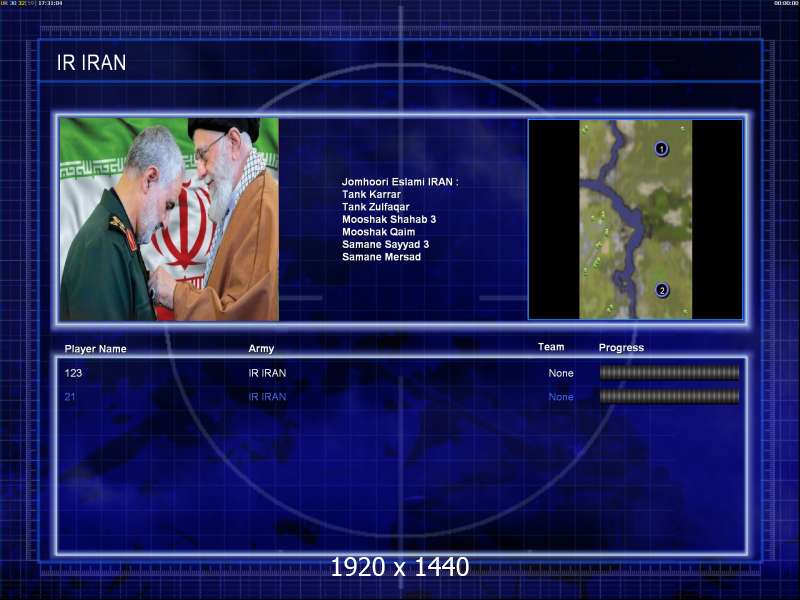Click the map preview thumbnail
The height and width of the screenshot is (600, 800).
click(635, 219)
